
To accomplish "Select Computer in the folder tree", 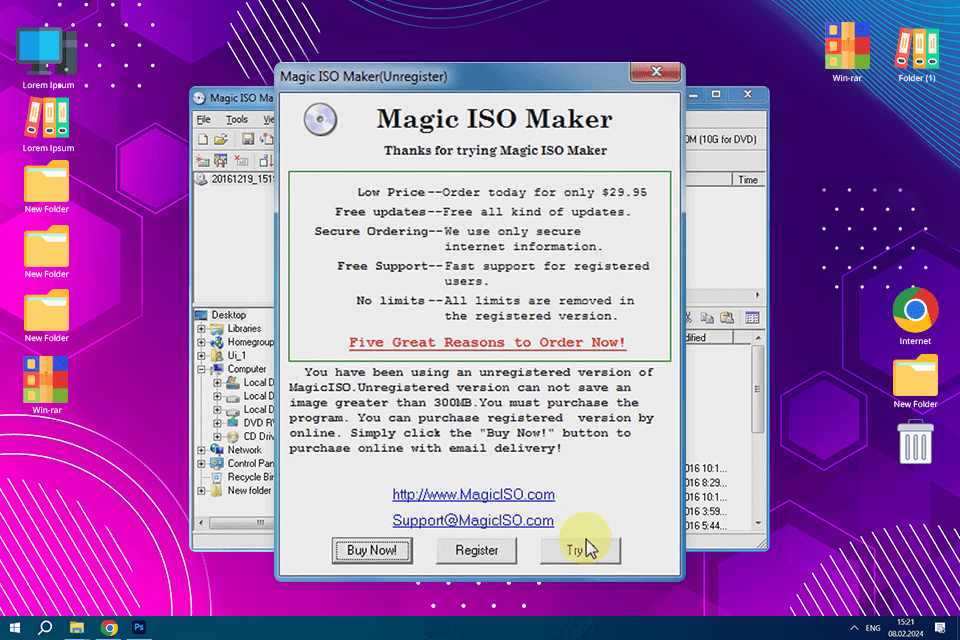I will coord(247,369).
